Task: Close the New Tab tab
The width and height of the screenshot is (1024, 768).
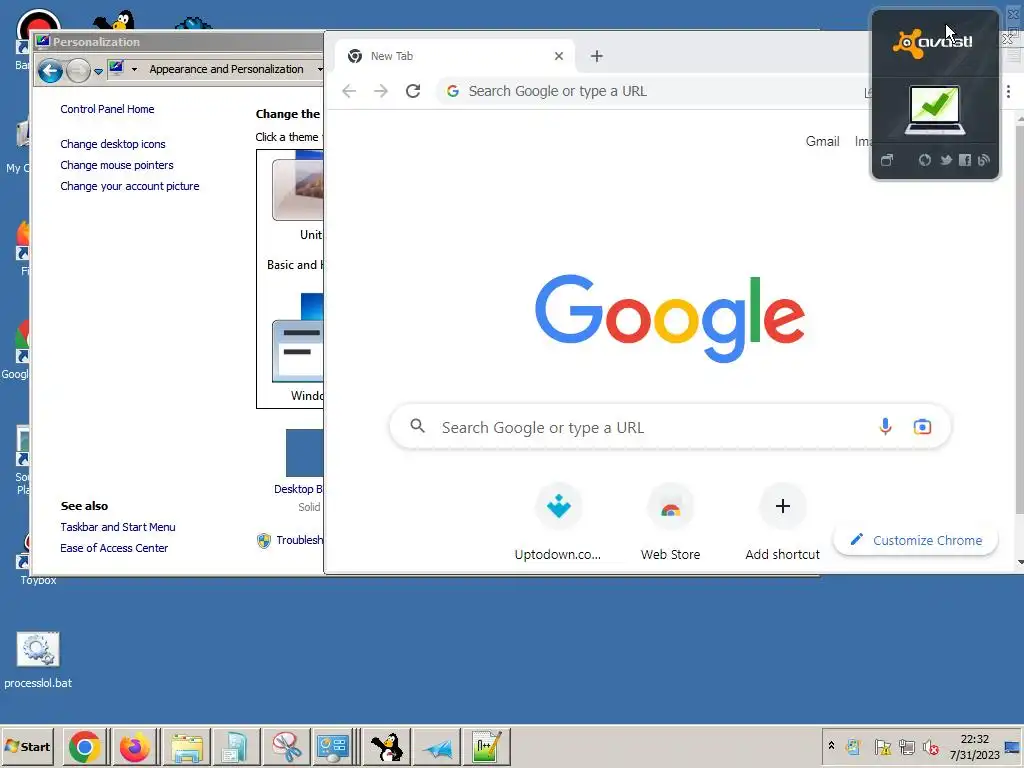Action: pyautogui.click(x=558, y=56)
